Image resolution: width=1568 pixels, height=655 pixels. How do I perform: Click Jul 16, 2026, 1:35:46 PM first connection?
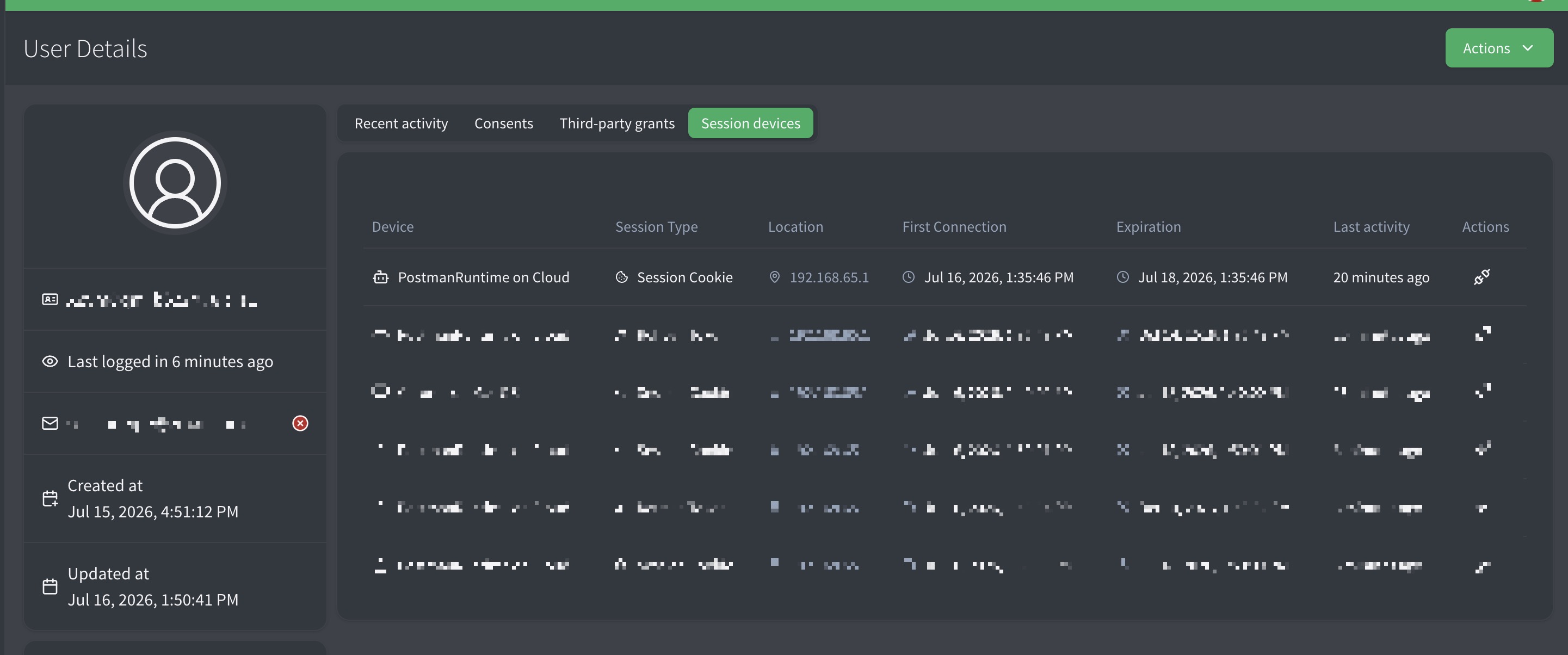(x=999, y=277)
